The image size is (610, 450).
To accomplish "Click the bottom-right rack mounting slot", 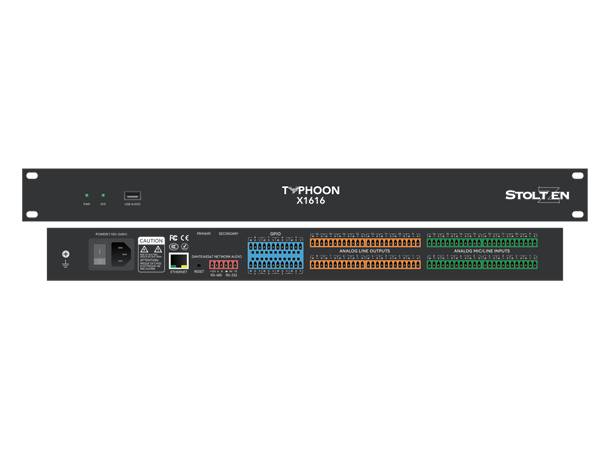I will (578, 214).
